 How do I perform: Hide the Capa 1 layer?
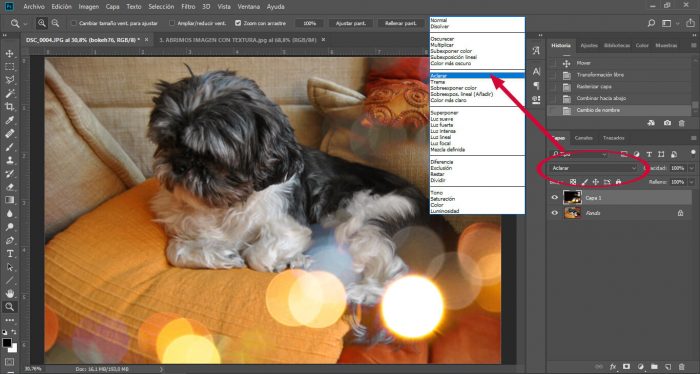(x=554, y=197)
